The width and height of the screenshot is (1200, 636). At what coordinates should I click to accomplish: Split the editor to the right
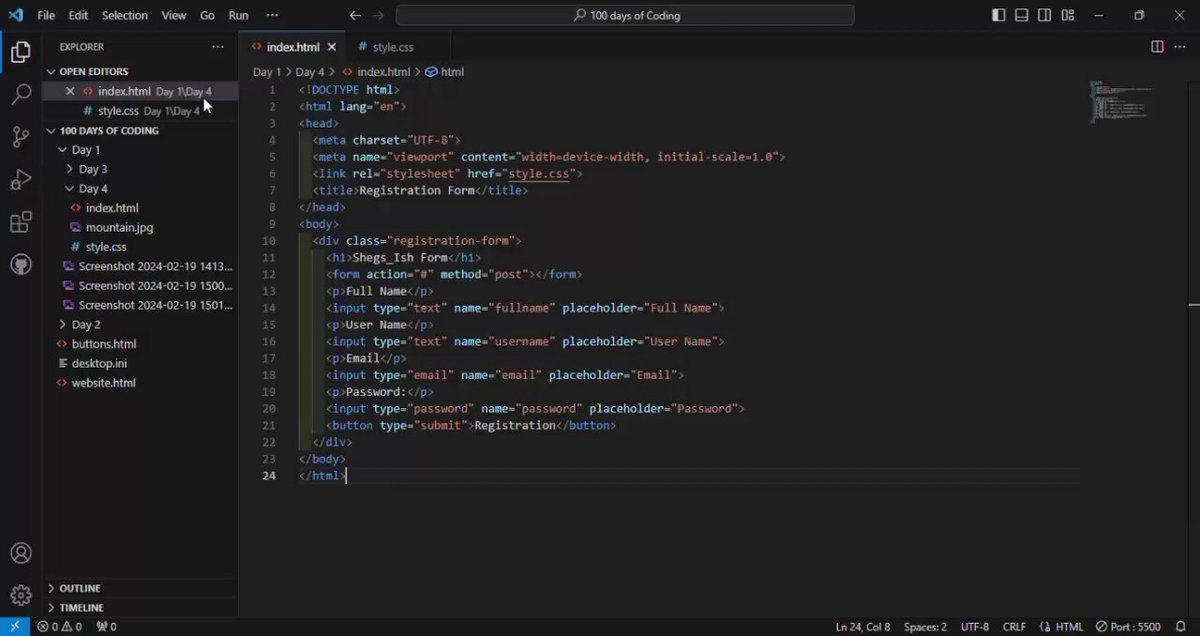tap(1157, 47)
